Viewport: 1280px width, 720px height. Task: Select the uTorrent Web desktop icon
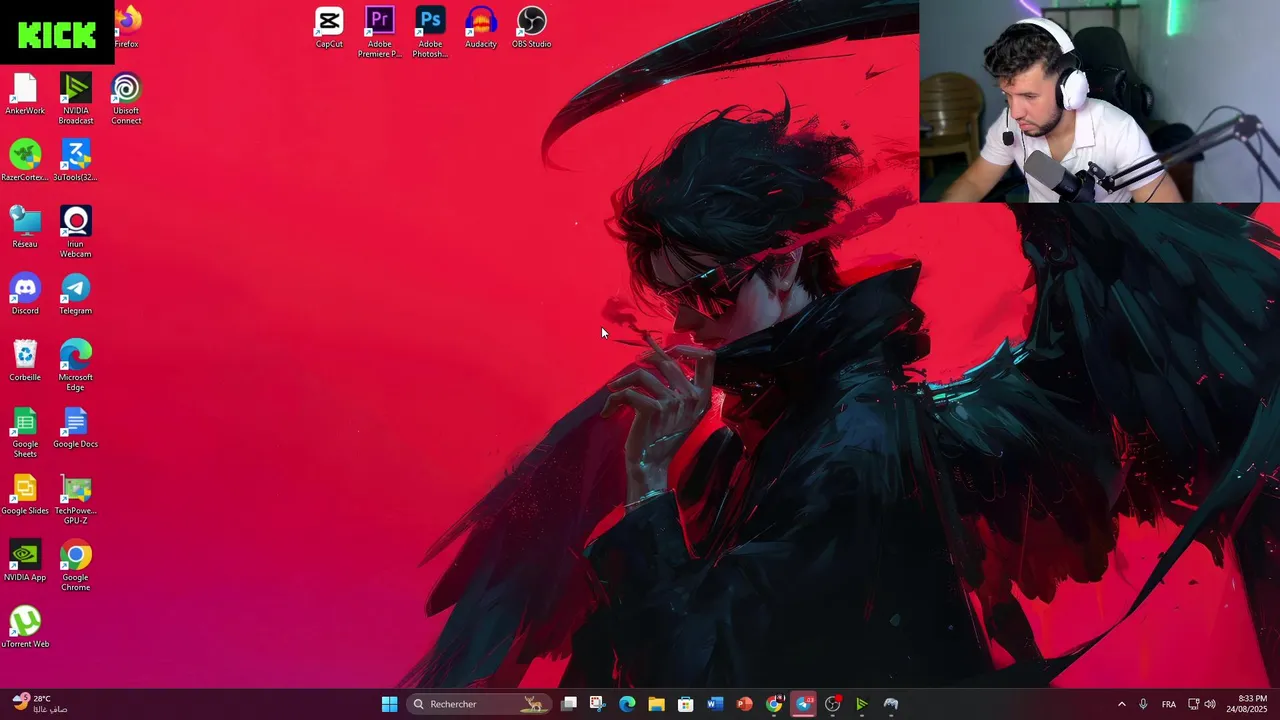coord(25,628)
